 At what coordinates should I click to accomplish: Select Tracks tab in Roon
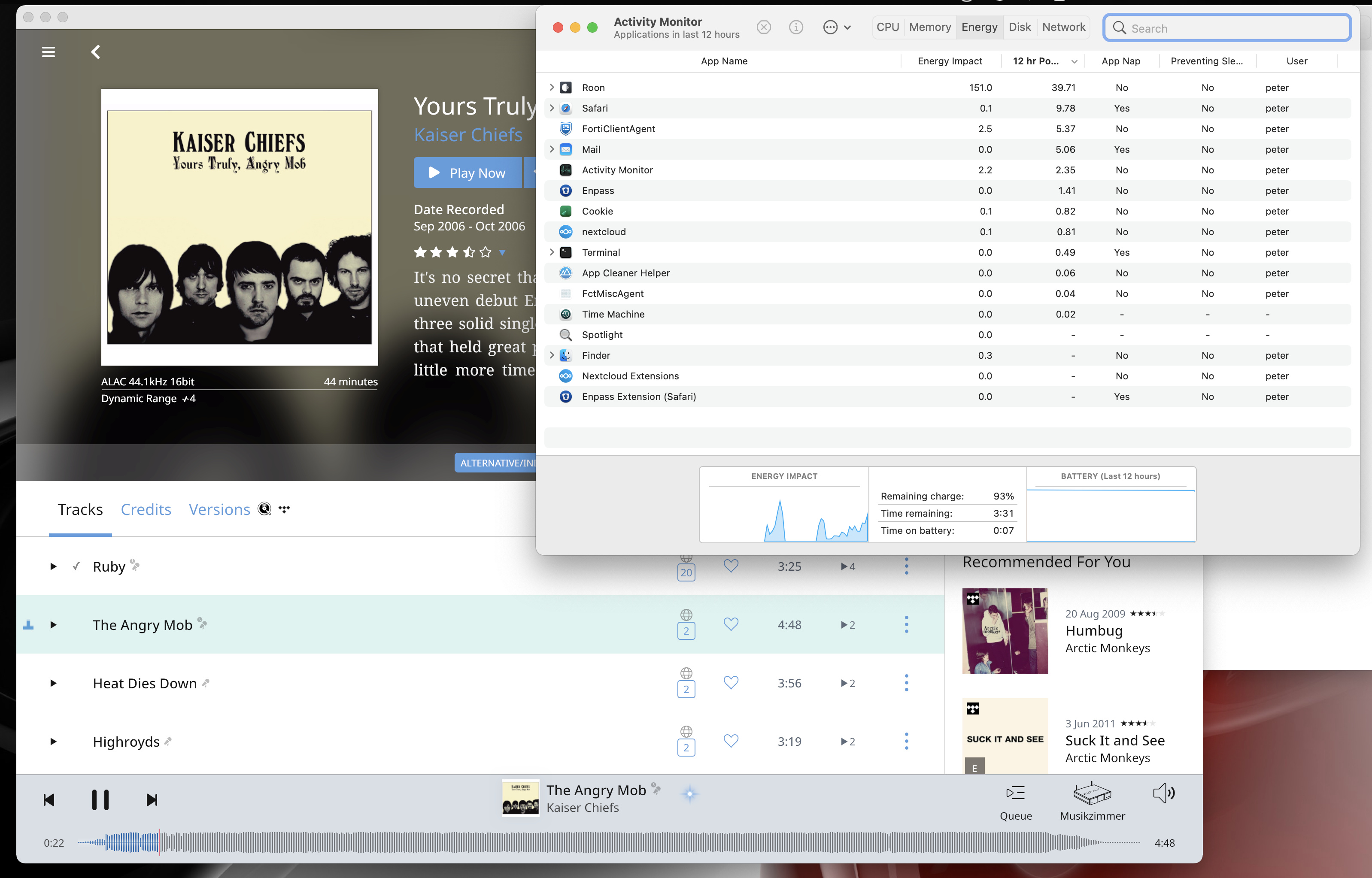pyautogui.click(x=80, y=509)
